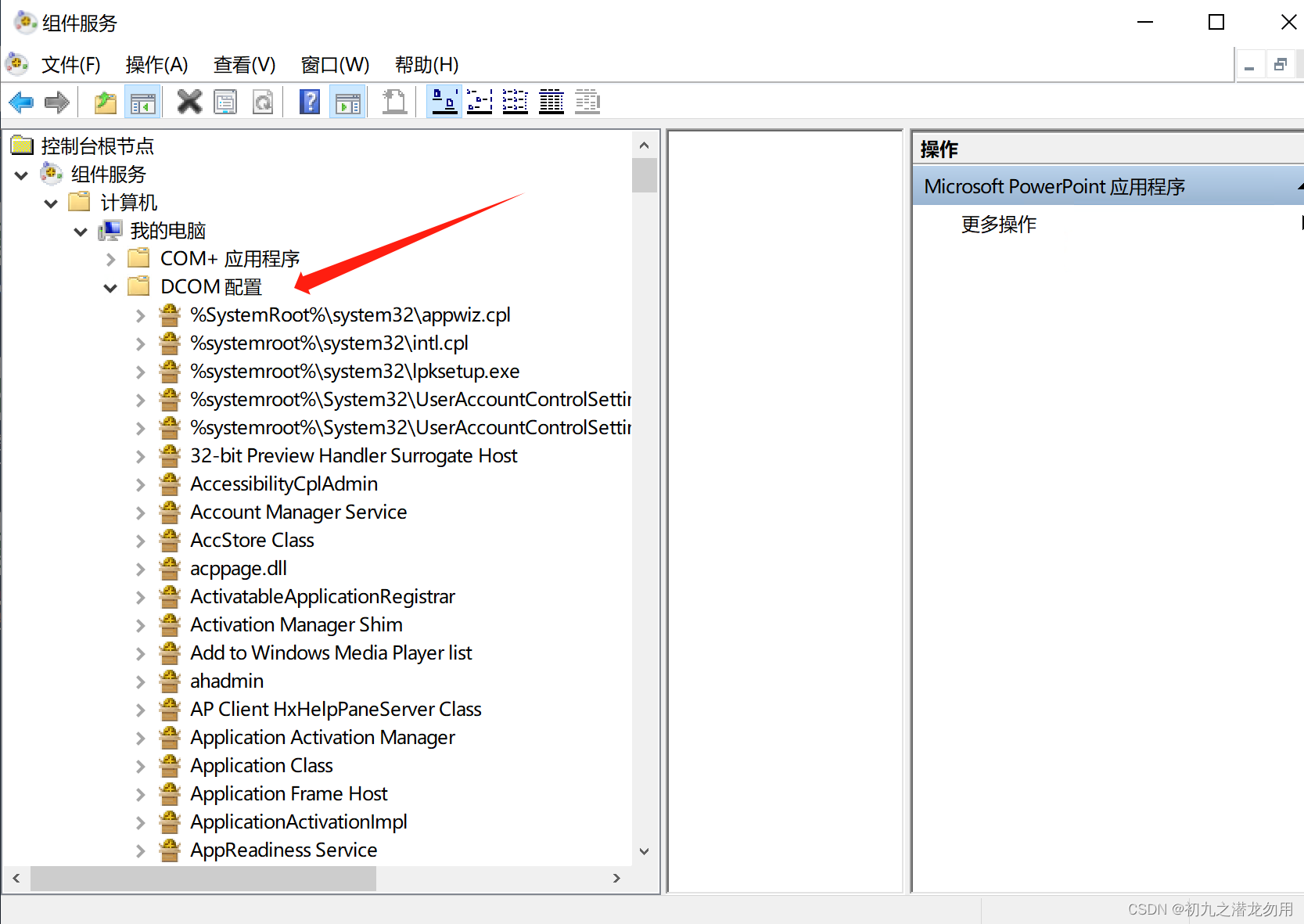Image resolution: width=1304 pixels, height=924 pixels.
Task: Click the tree vertical scrollbar thumb
Action: [x=644, y=175]
